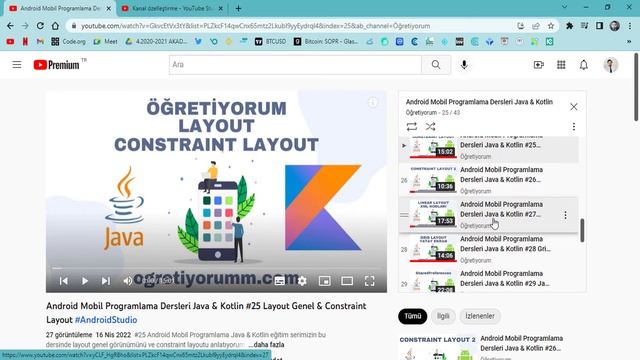Close the playlist panel

pos(573,107)
